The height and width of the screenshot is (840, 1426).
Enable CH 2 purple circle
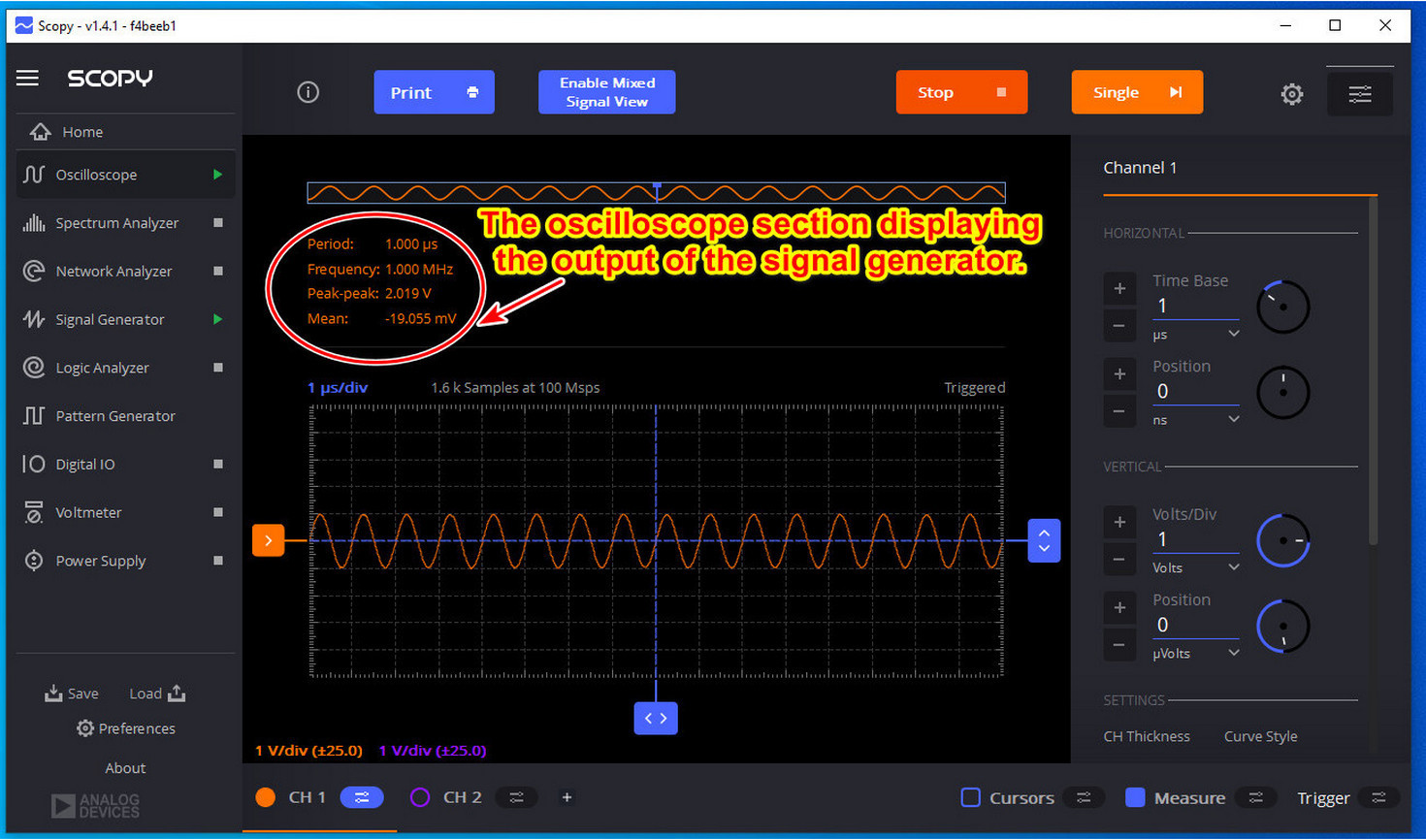[420, 797]
